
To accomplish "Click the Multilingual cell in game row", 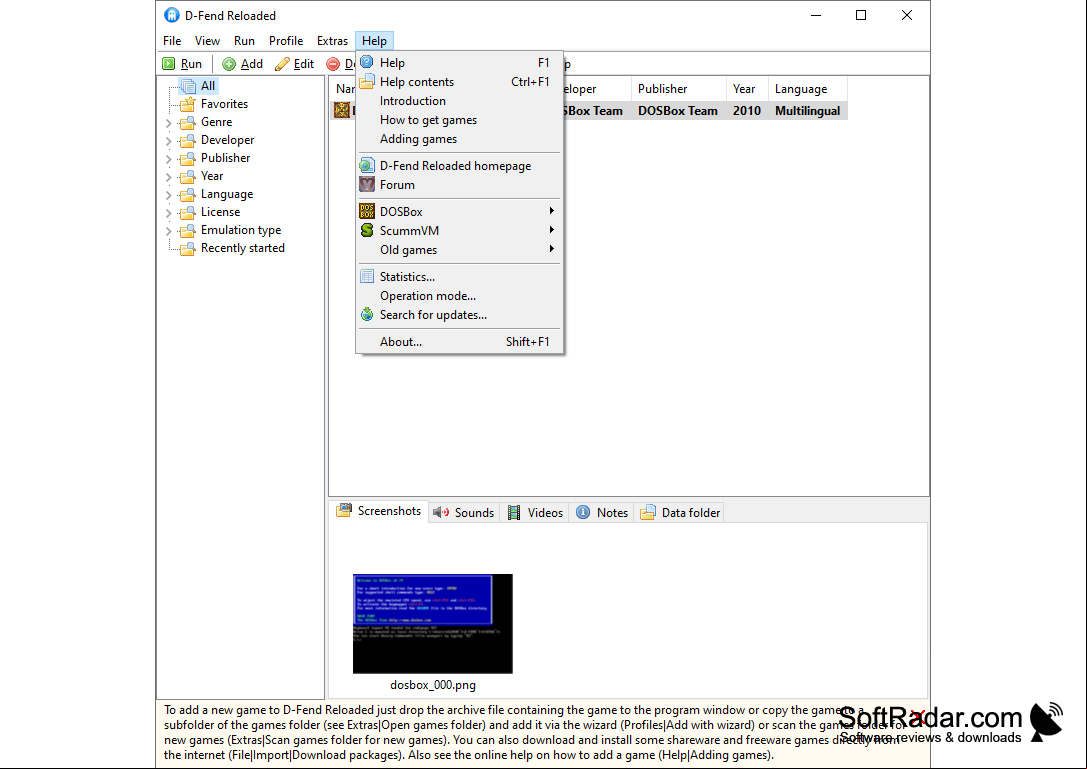I will 808,111.
